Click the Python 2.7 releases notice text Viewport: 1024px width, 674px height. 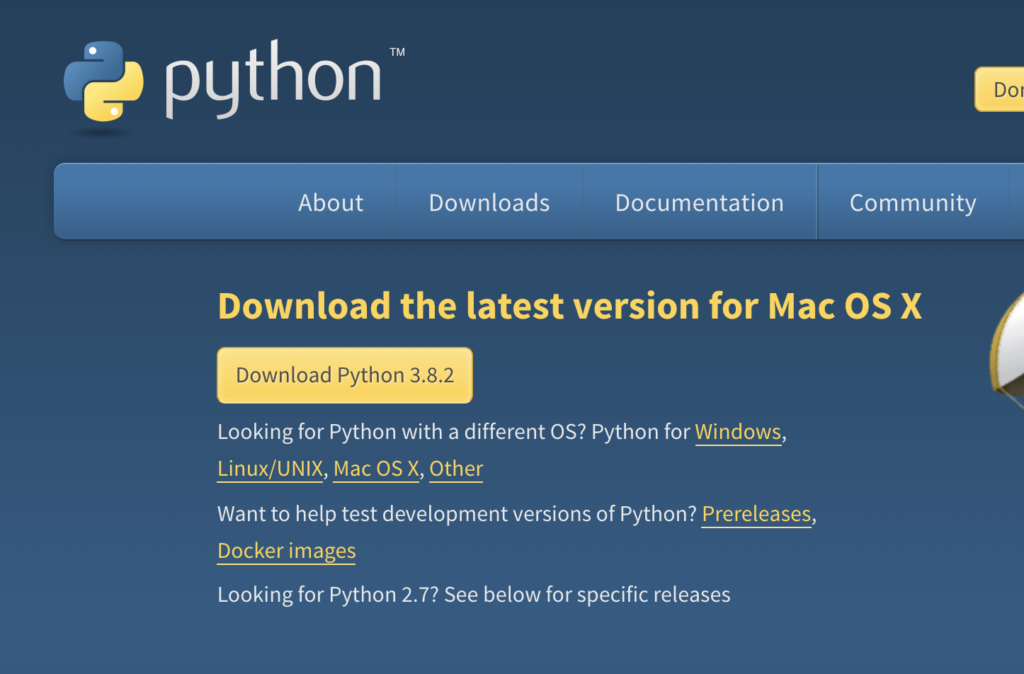(x=473, y=594)
